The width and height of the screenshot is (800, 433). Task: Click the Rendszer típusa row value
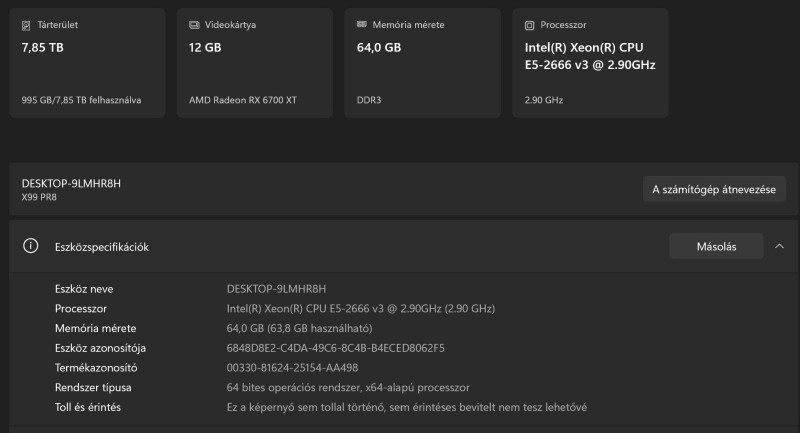coord(348,387)
